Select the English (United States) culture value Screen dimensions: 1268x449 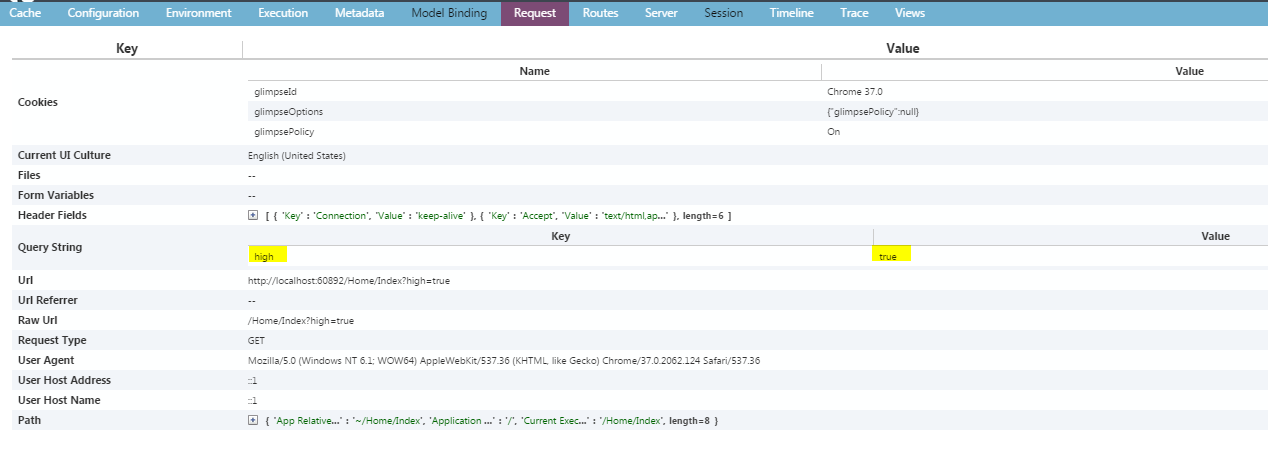296,156
